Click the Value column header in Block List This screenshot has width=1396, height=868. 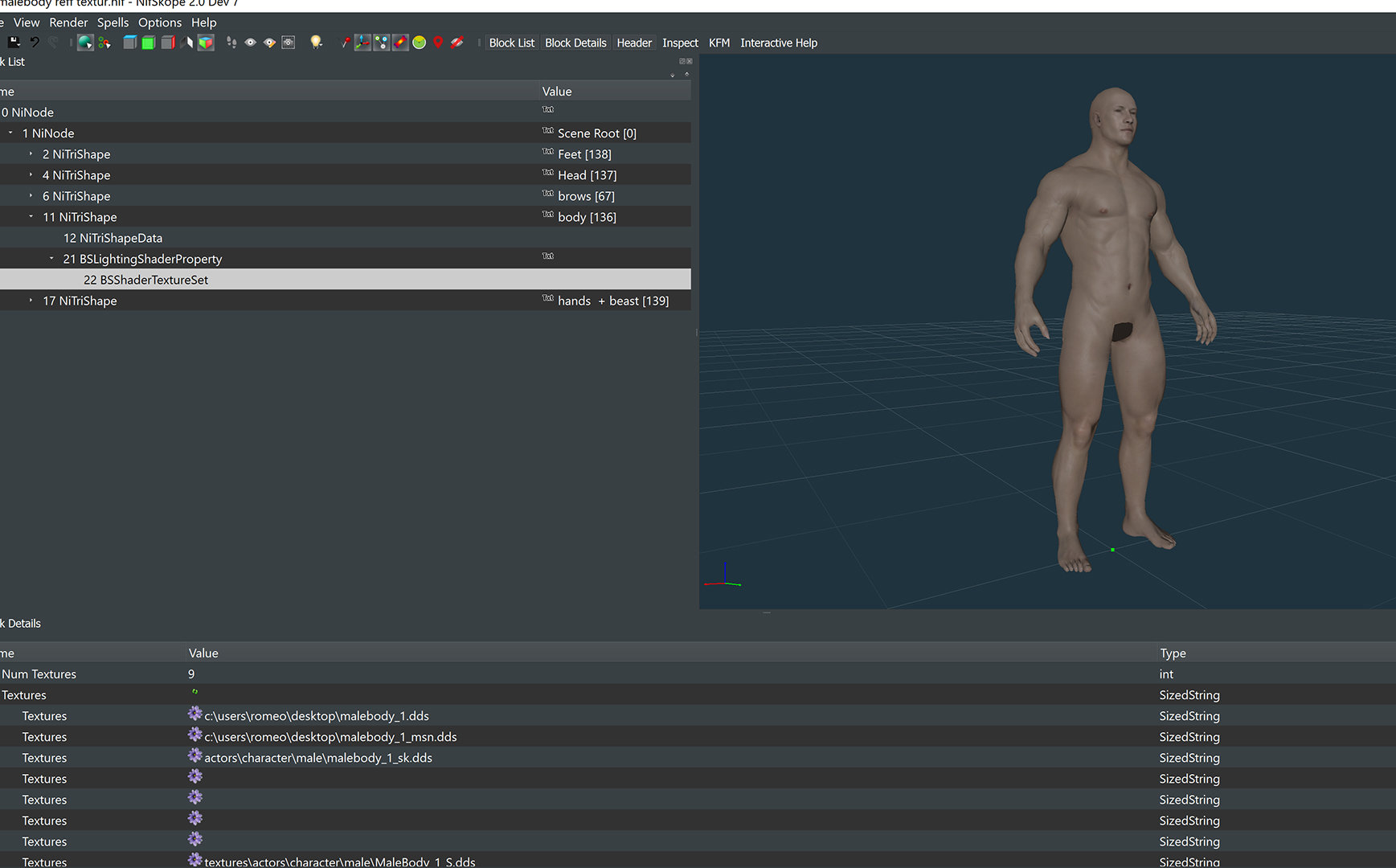point(557,91)
